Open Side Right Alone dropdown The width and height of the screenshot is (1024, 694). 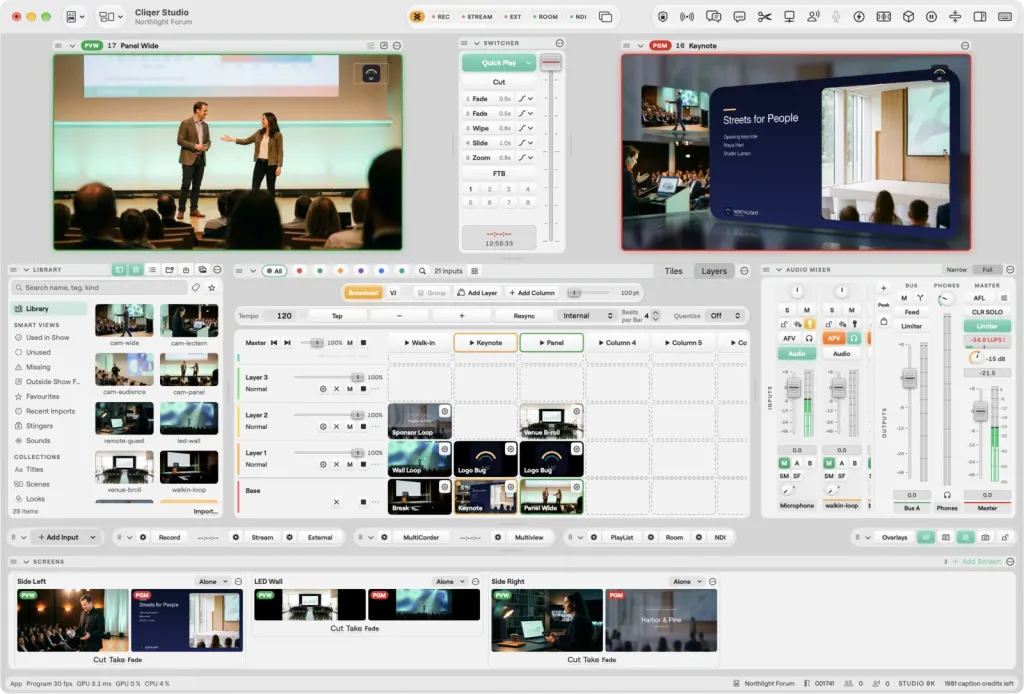[687, 582]
